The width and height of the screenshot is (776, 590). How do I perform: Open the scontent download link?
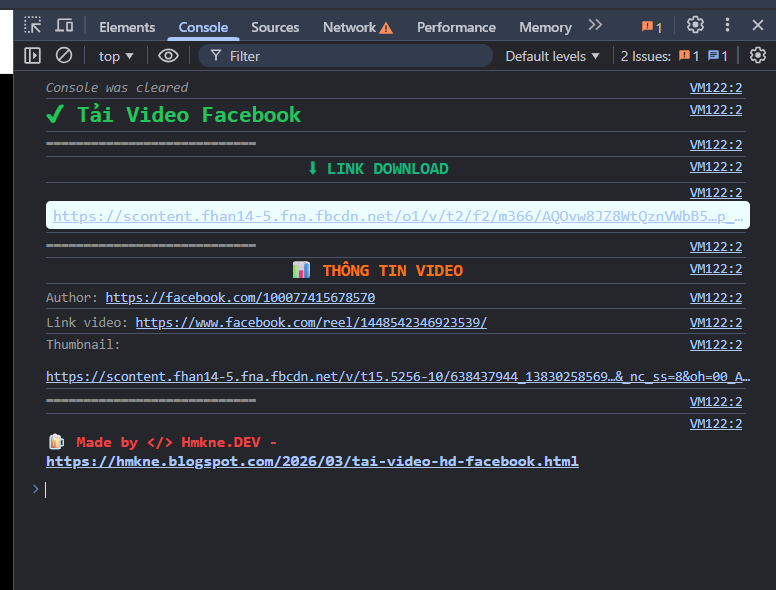(x=398, y=216)
